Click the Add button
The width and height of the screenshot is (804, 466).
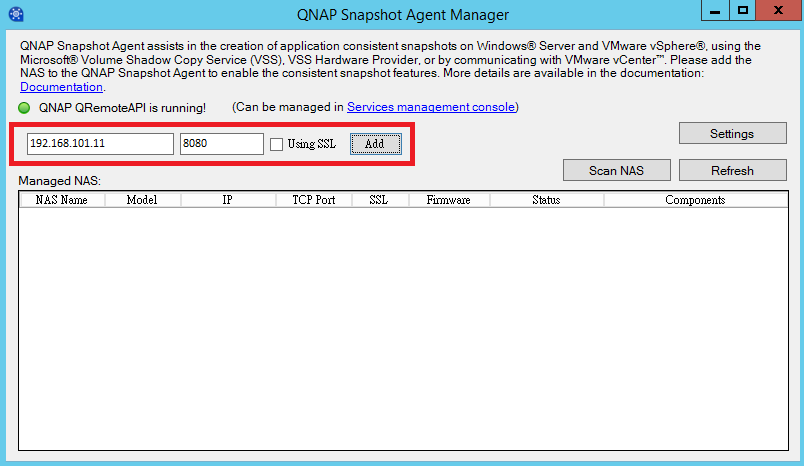coord(376,144)
